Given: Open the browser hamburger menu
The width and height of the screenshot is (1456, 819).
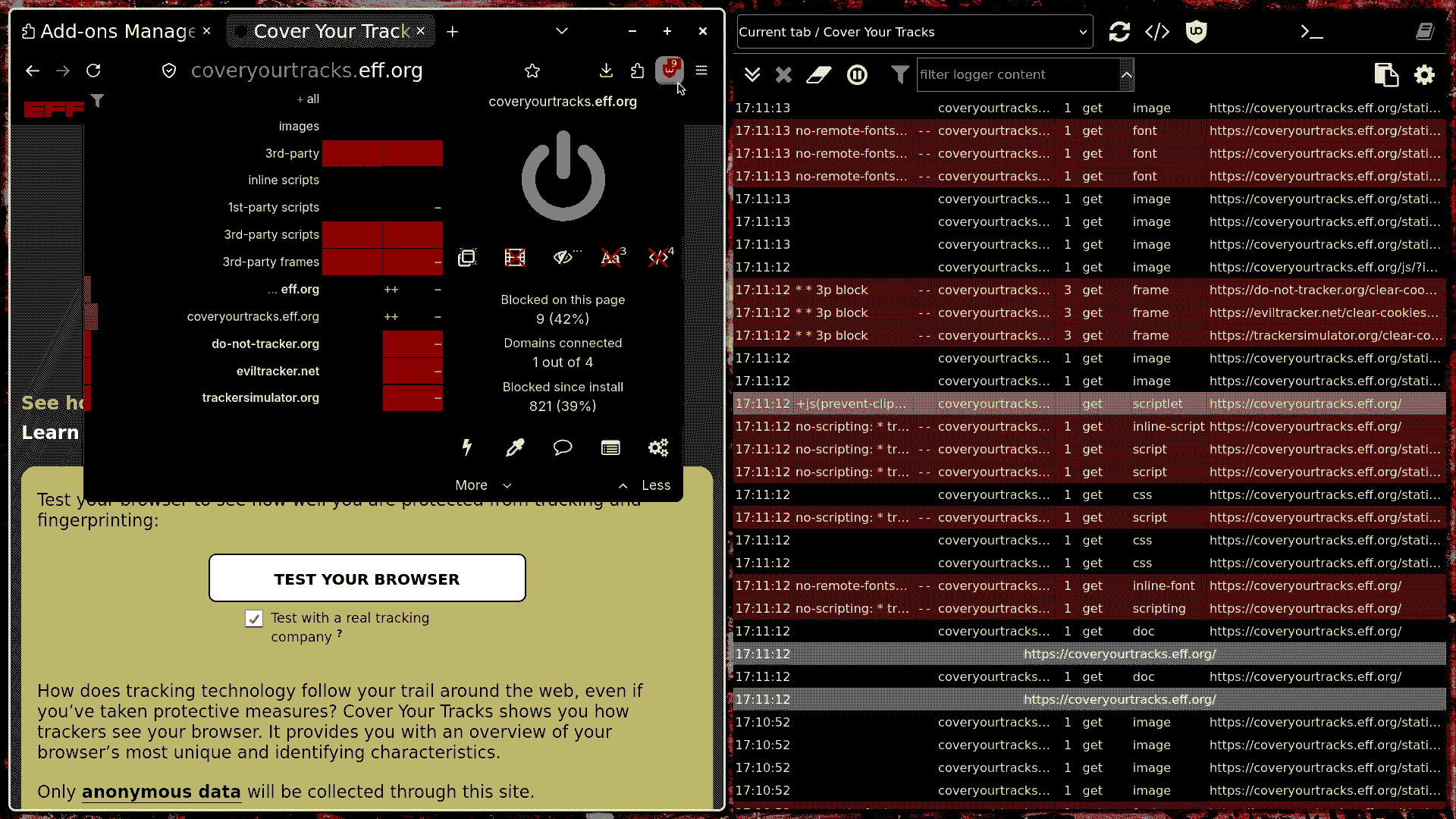Looking at the screenshot, I should pos(701,71).
